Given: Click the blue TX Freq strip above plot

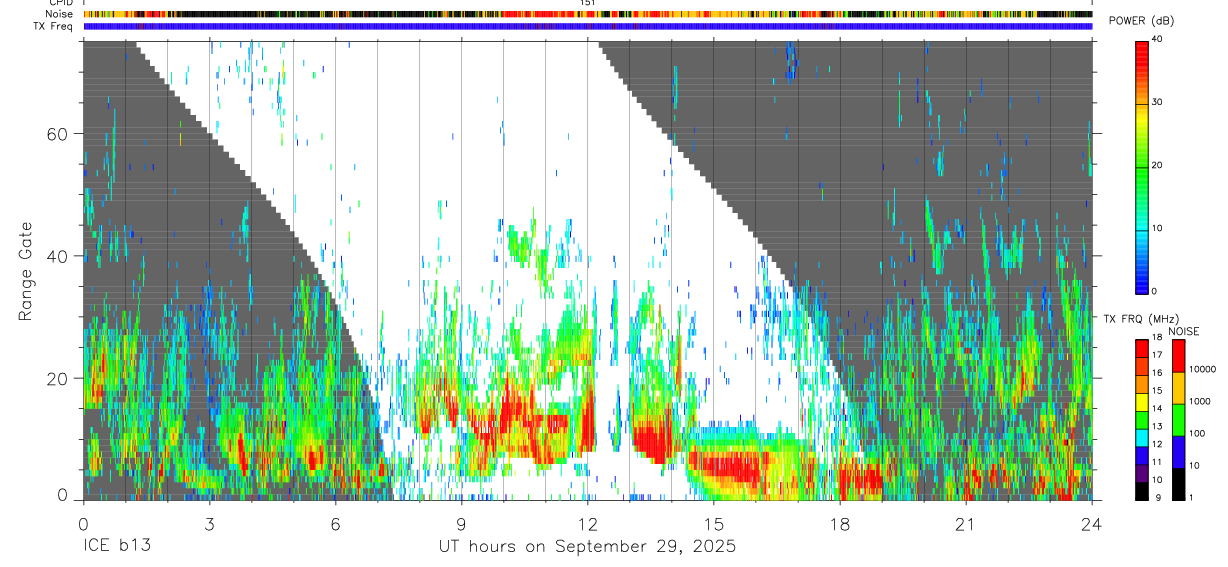Looking at the screenshot, I should (x=588, y=26).
